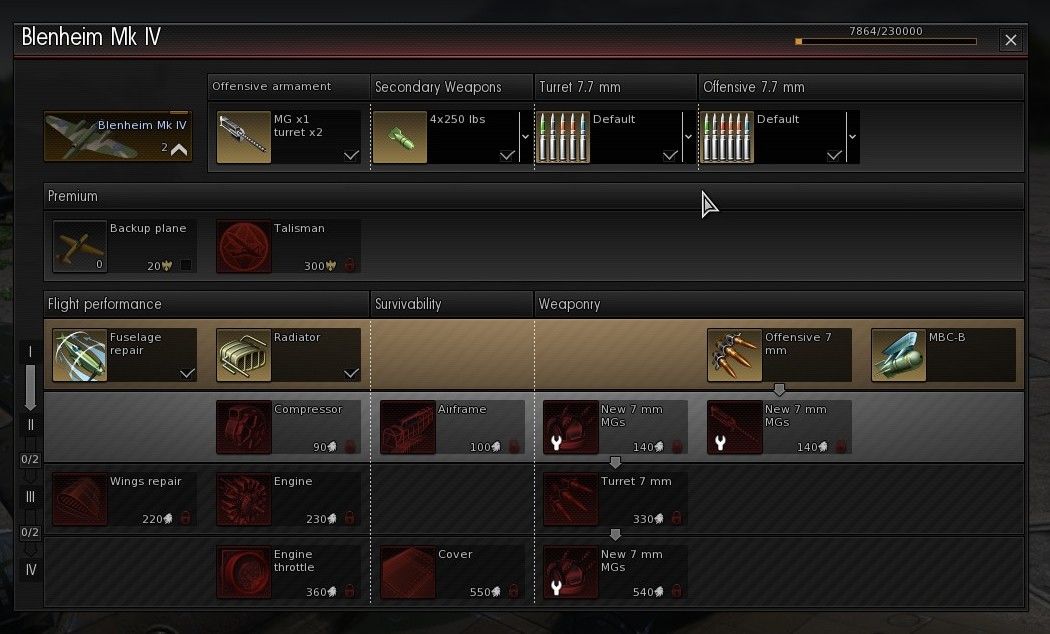Click the research progress bar 7864/230000

(x=886, y=42)
